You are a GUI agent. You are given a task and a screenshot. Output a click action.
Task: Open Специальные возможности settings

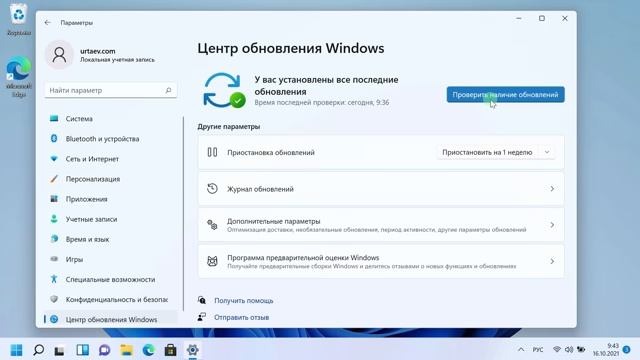(111, 279)
